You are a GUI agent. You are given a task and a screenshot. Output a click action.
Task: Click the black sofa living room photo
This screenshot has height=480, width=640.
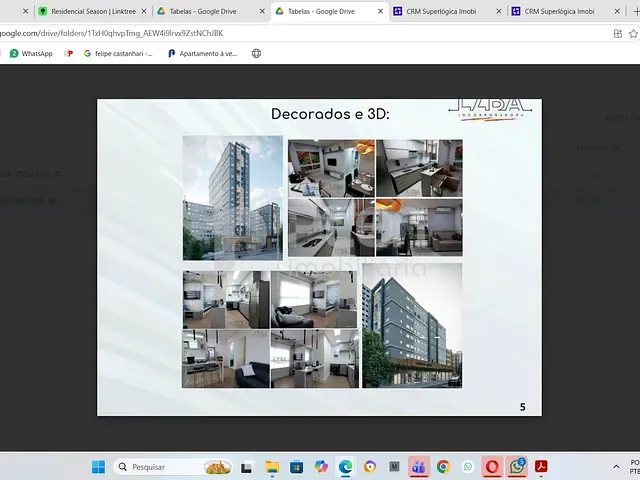[314, 299]
